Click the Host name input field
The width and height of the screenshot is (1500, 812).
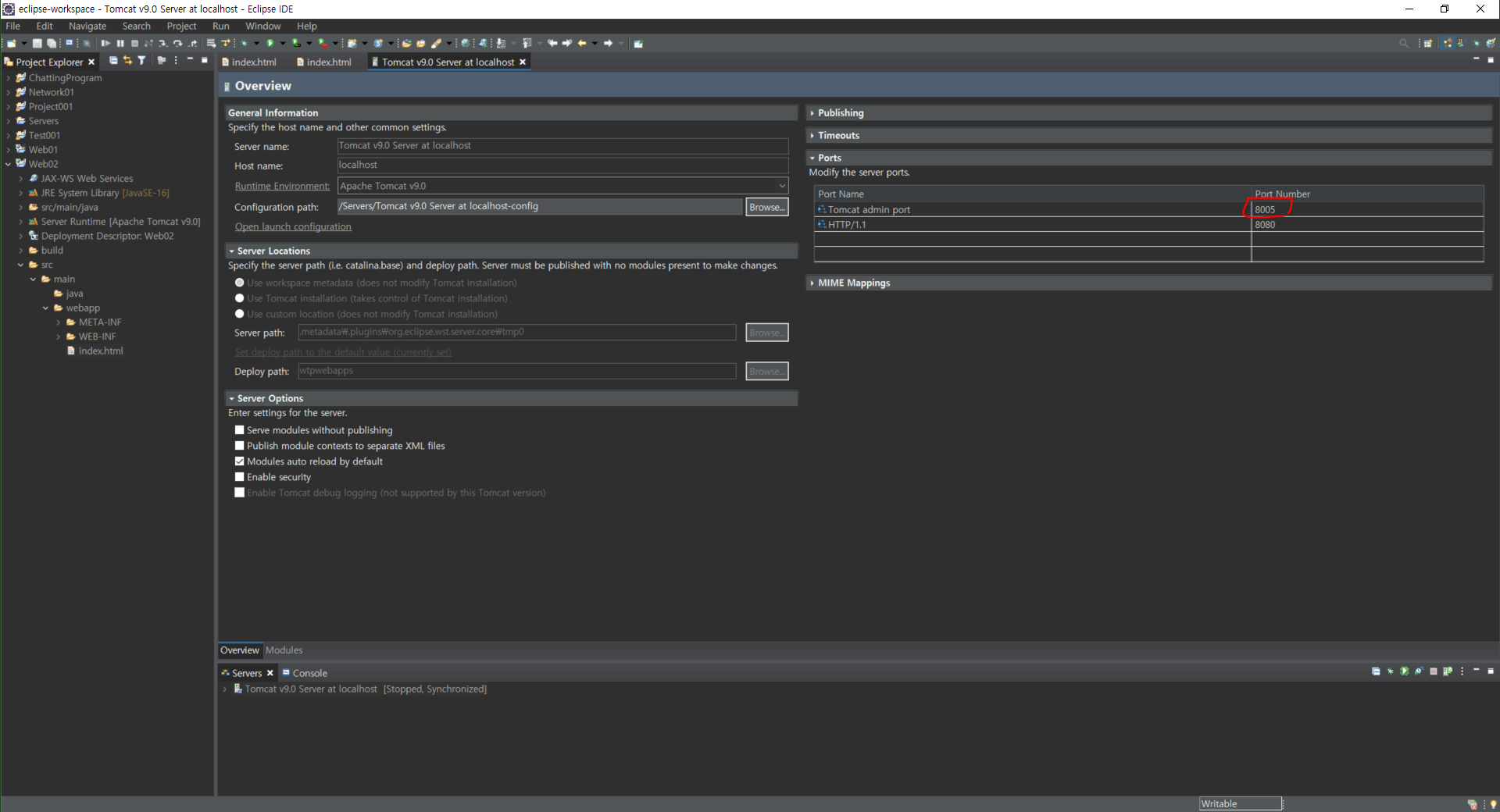(562, 166)
